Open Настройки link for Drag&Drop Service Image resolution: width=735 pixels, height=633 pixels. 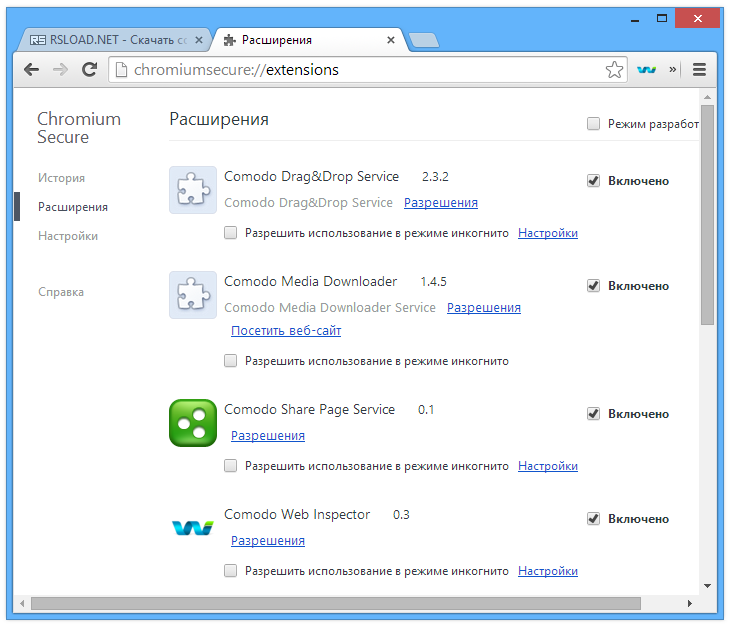[548, 233]
